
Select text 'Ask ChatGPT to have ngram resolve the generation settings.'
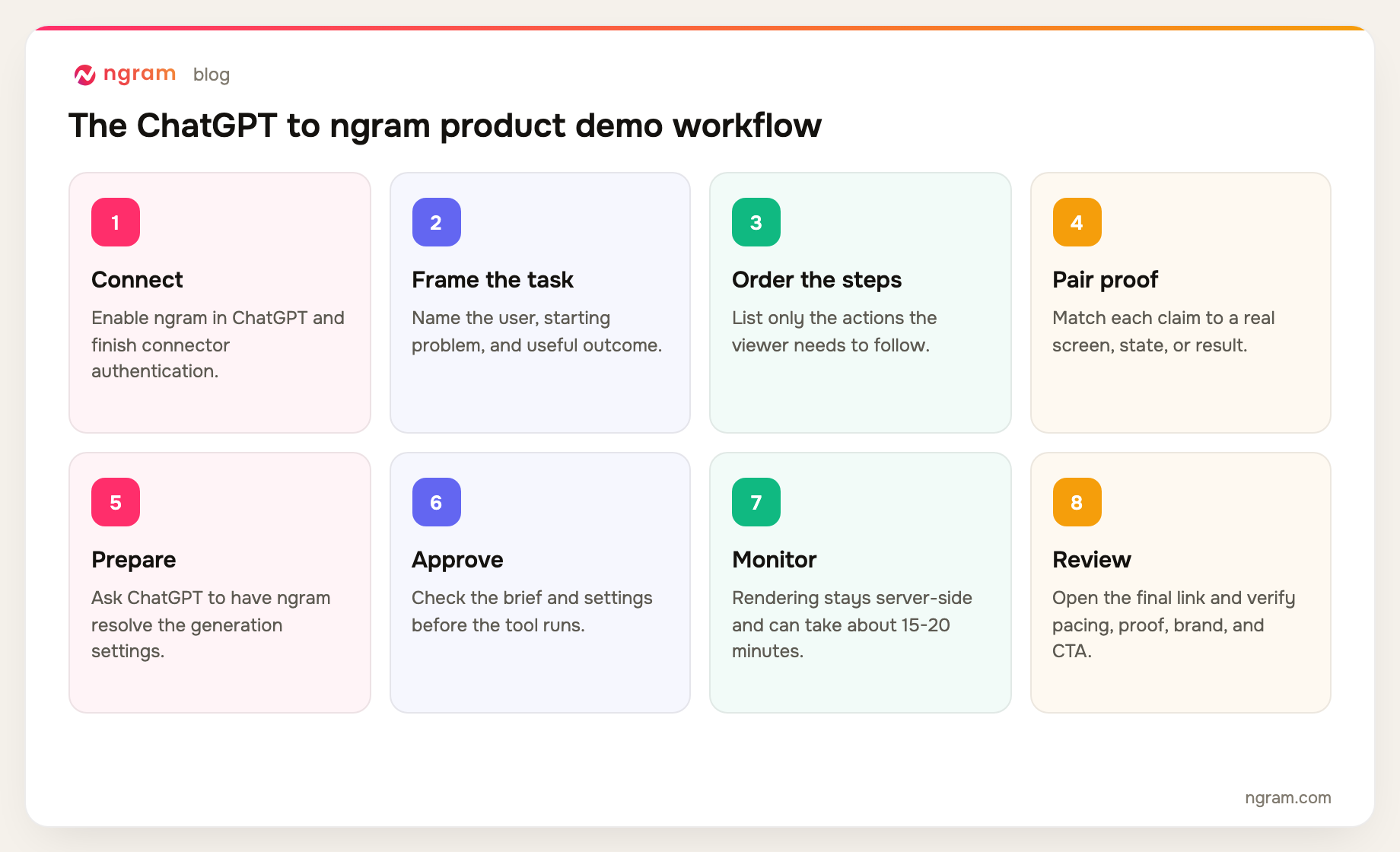(211, 625)
